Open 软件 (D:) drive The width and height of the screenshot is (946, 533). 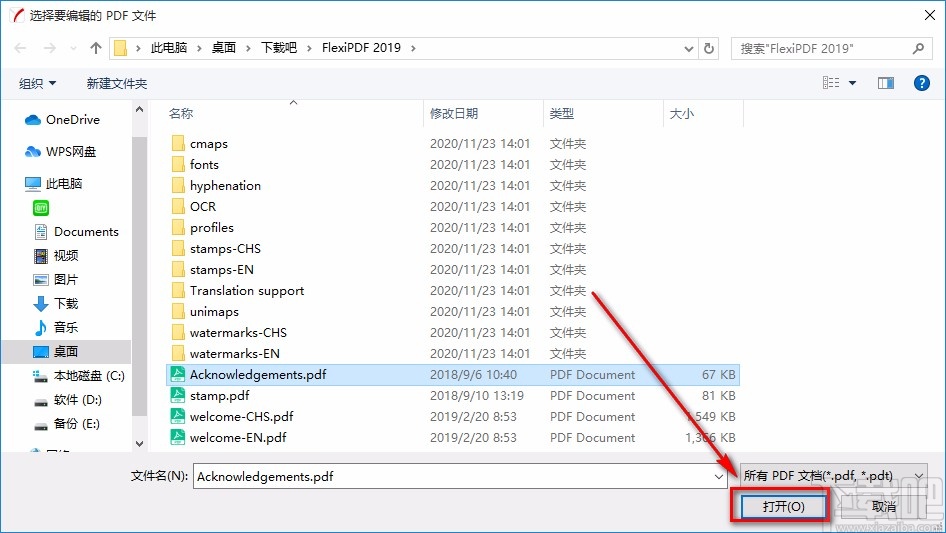point(68,400)
